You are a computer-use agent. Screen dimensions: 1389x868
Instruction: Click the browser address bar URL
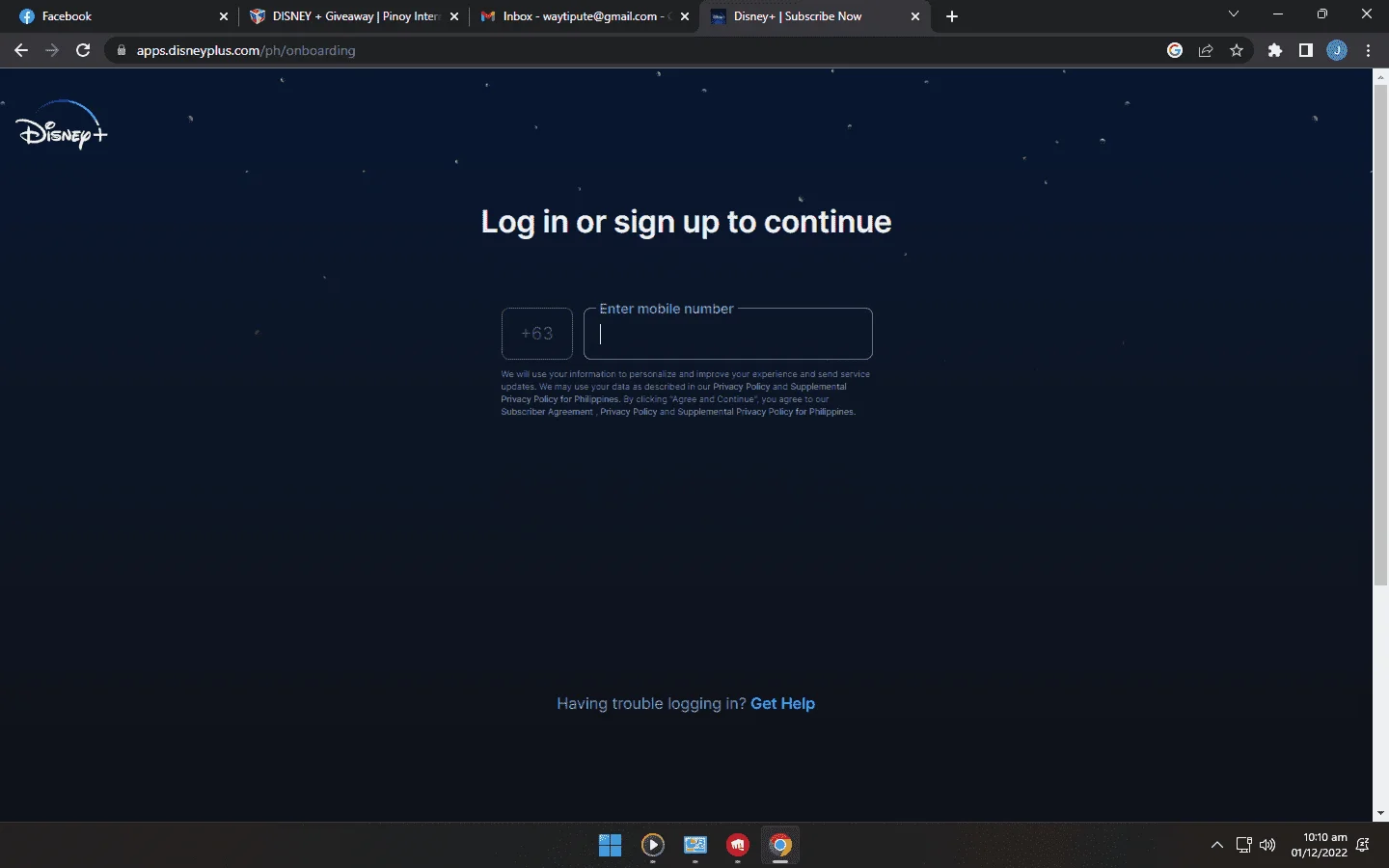[246, 50]
